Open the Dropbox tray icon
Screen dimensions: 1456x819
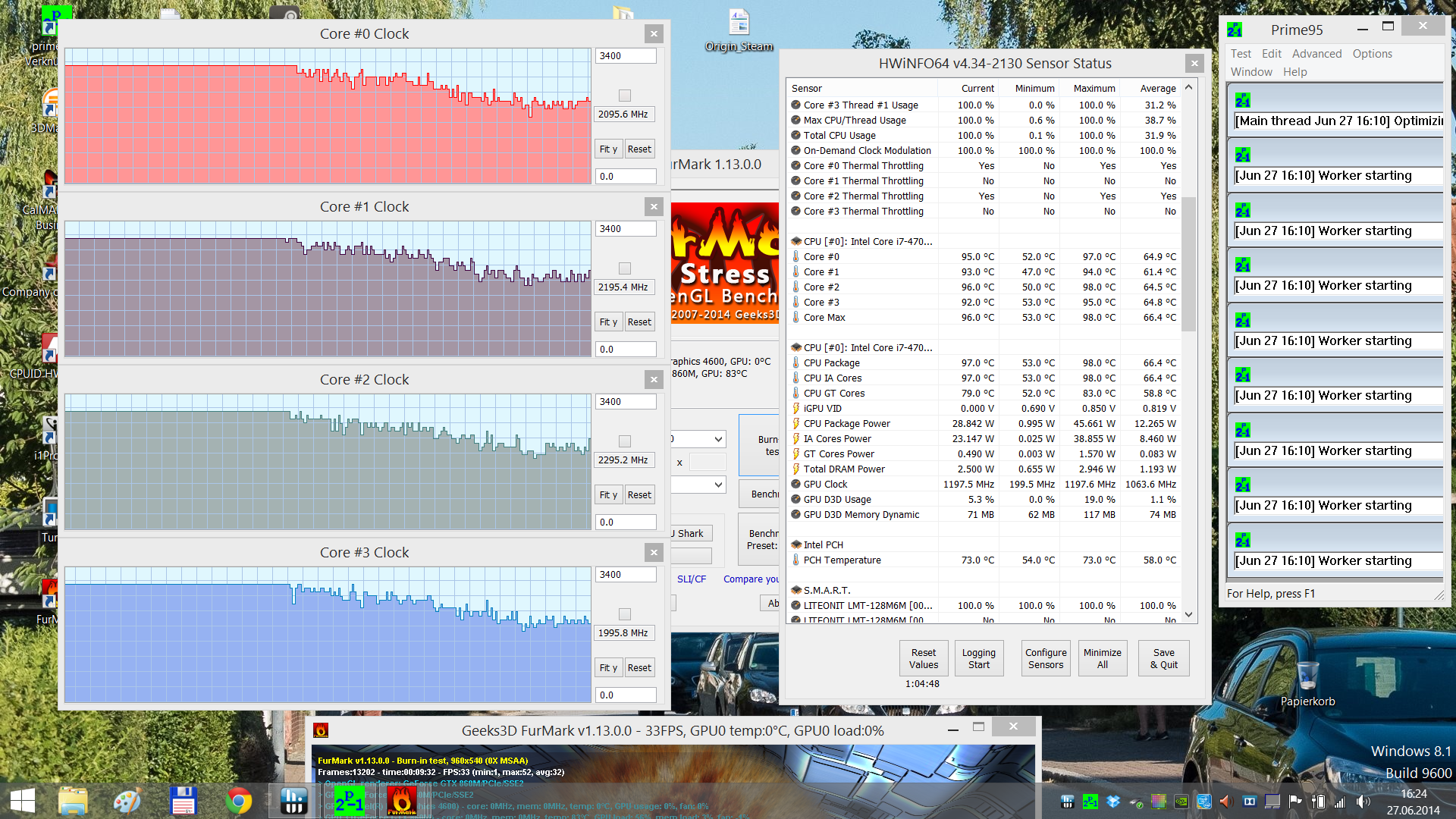(1113, 802)
